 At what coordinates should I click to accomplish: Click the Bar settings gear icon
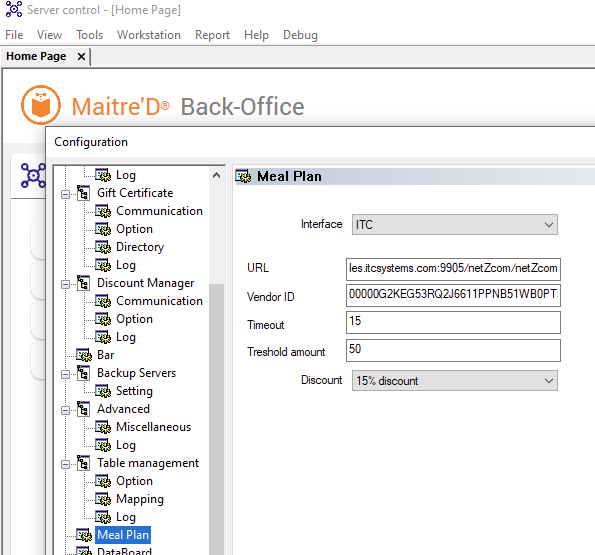[84, 355]
